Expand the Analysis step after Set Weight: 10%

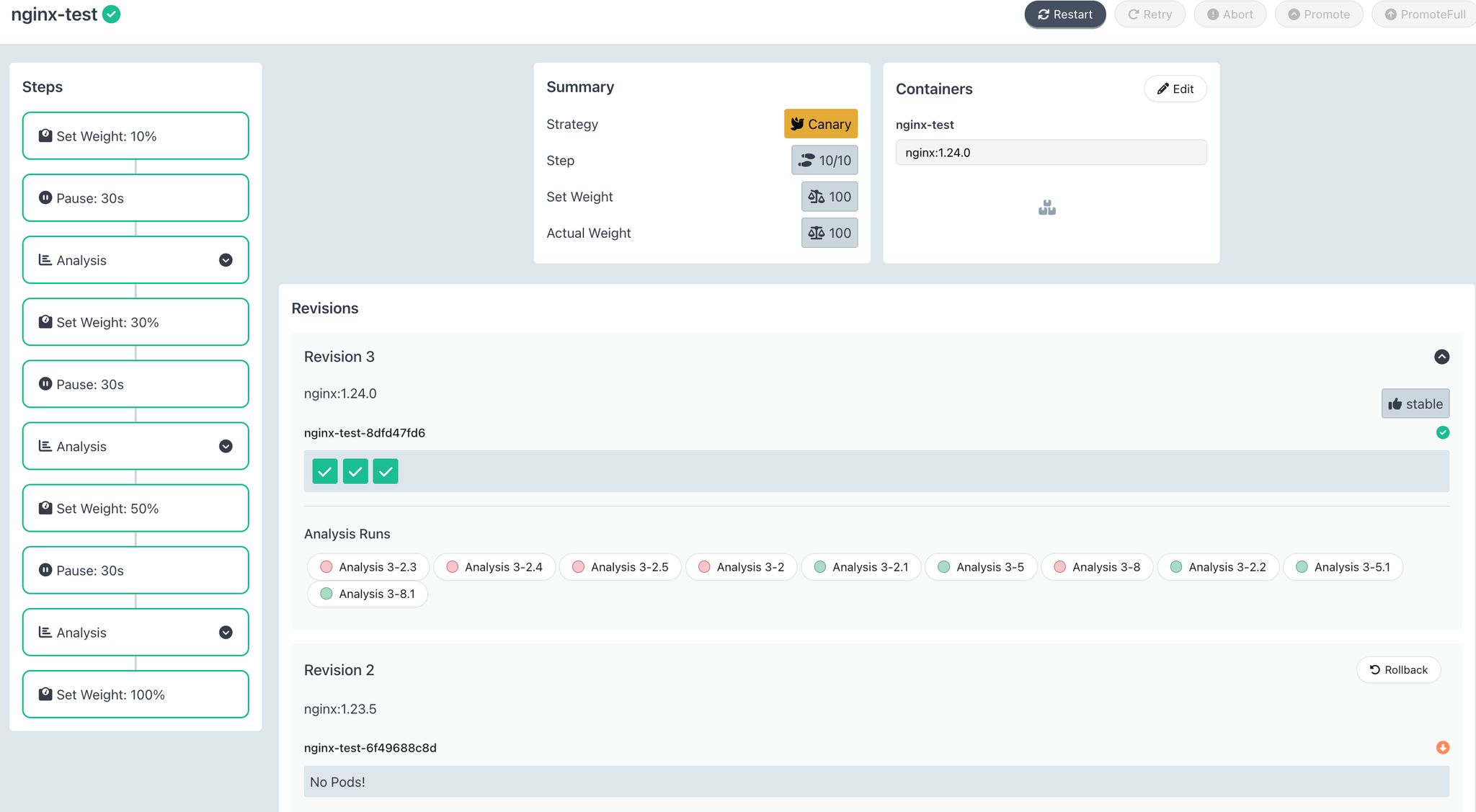coord(226,260)
